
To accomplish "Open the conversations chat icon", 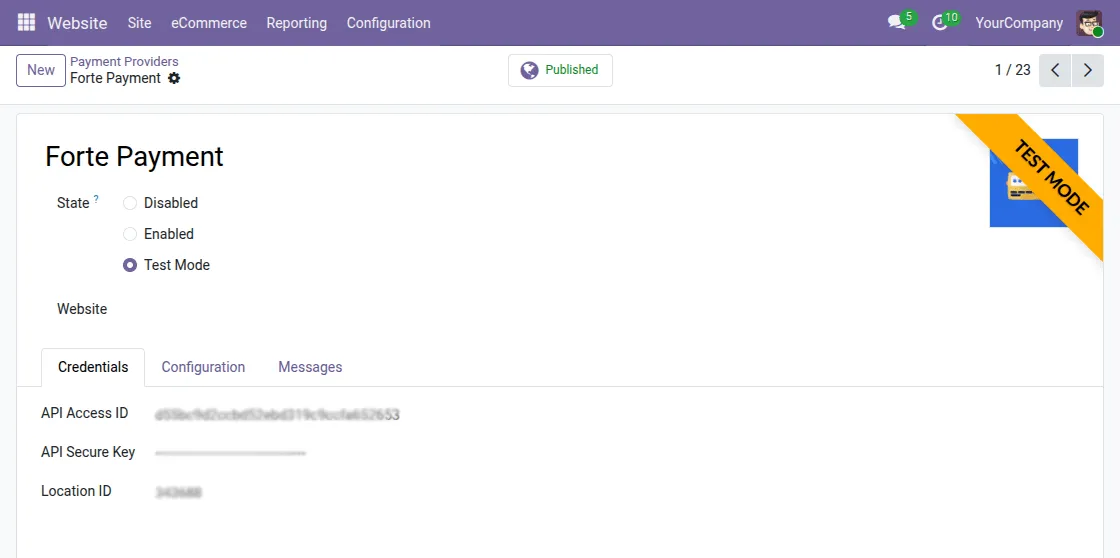I will pyautogui.click(x=896, y=23).
